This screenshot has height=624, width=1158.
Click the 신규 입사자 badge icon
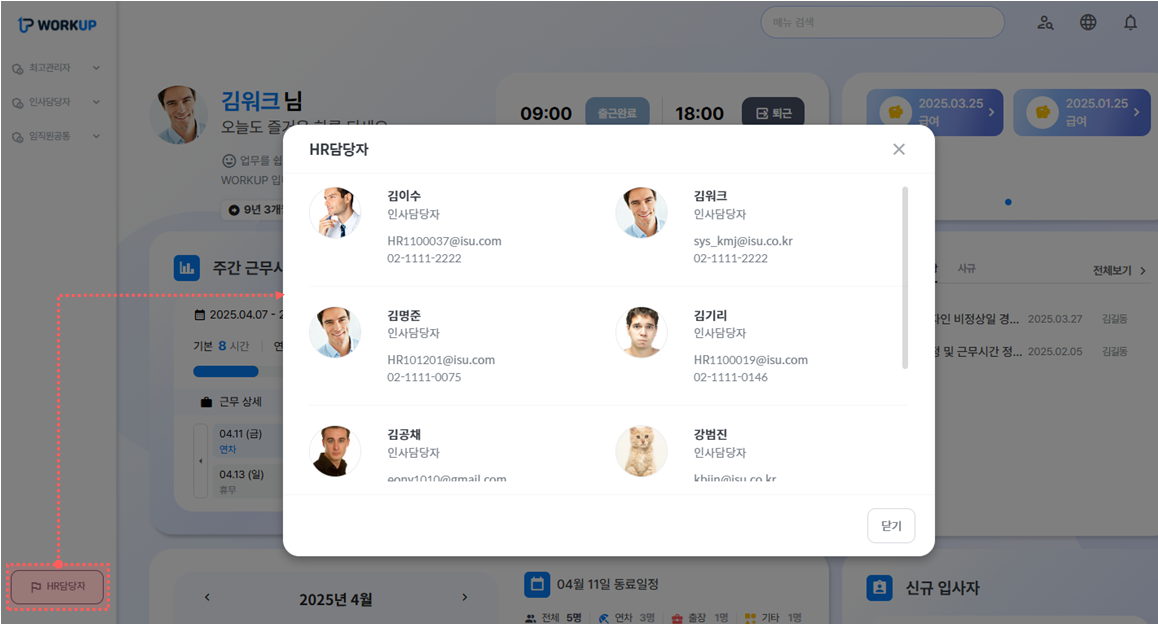pos(880,588)
